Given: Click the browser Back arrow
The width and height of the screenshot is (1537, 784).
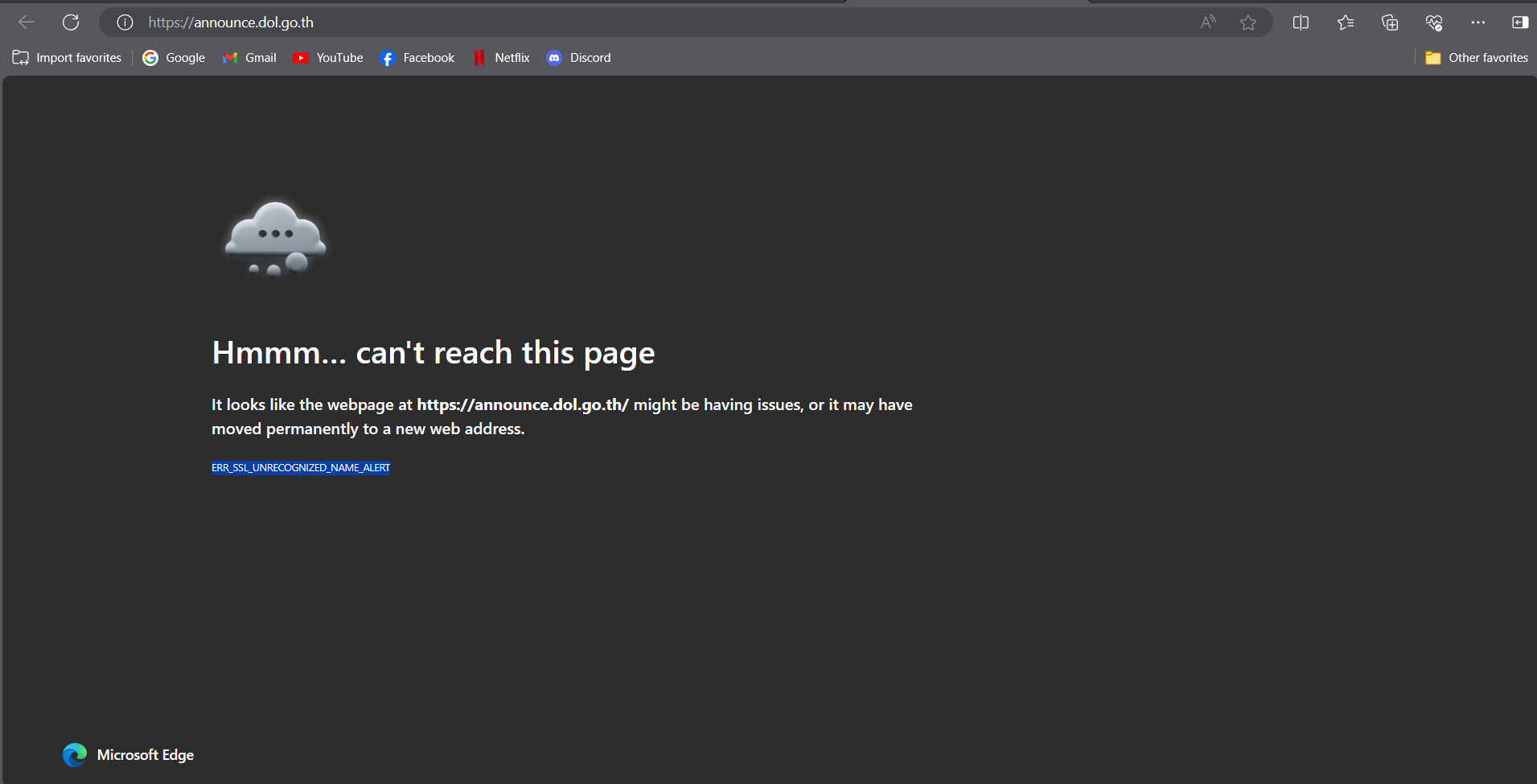Looking at the screenshot, I should point(27,23).
